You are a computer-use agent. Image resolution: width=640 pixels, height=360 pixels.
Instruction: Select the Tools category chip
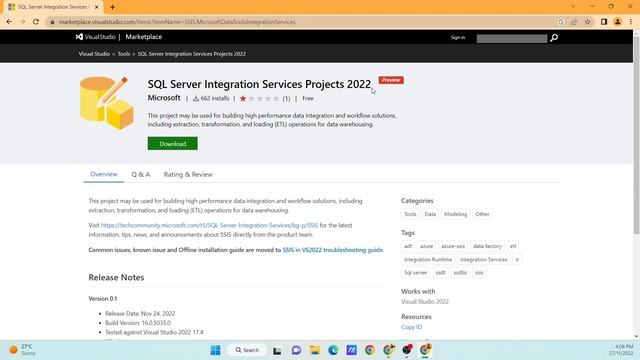[410, 214]
